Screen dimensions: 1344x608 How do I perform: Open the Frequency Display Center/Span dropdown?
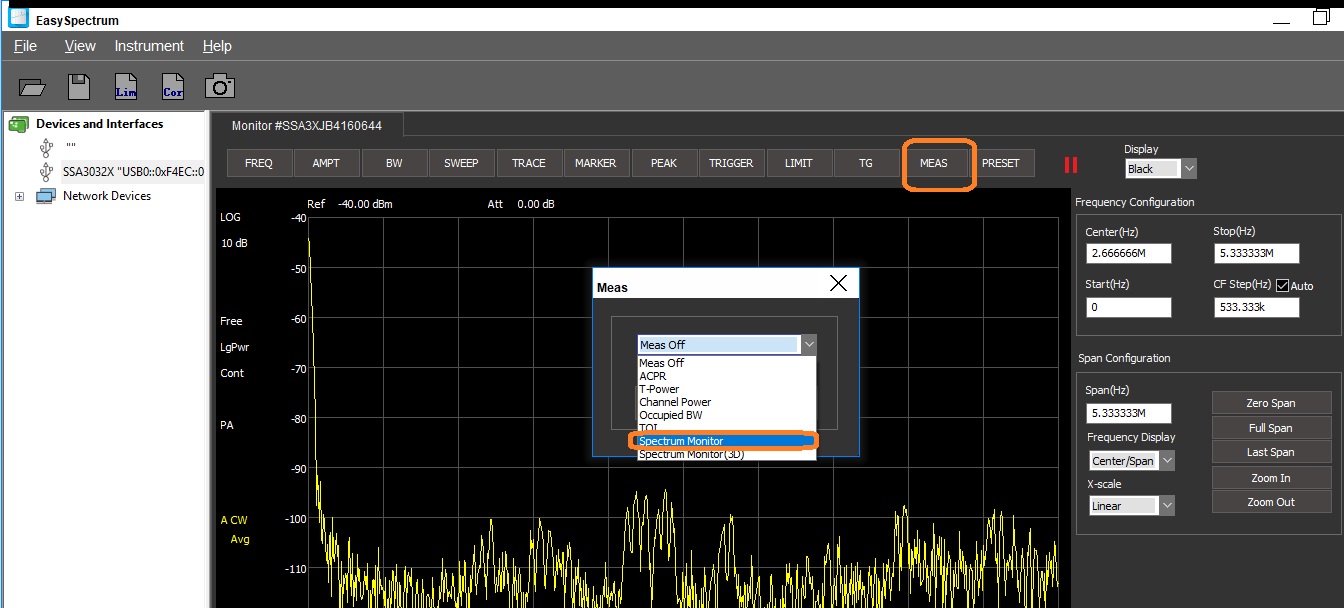tap(1132, 461)
